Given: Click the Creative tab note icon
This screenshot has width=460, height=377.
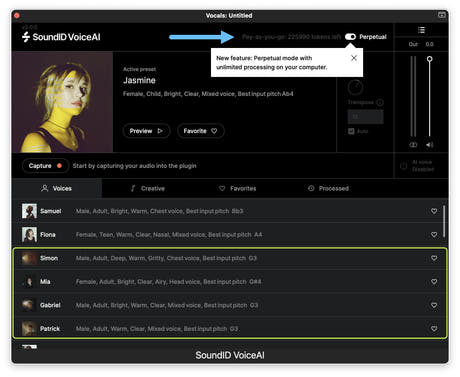Looking at the screenshot, I should (x=133, y=188).
